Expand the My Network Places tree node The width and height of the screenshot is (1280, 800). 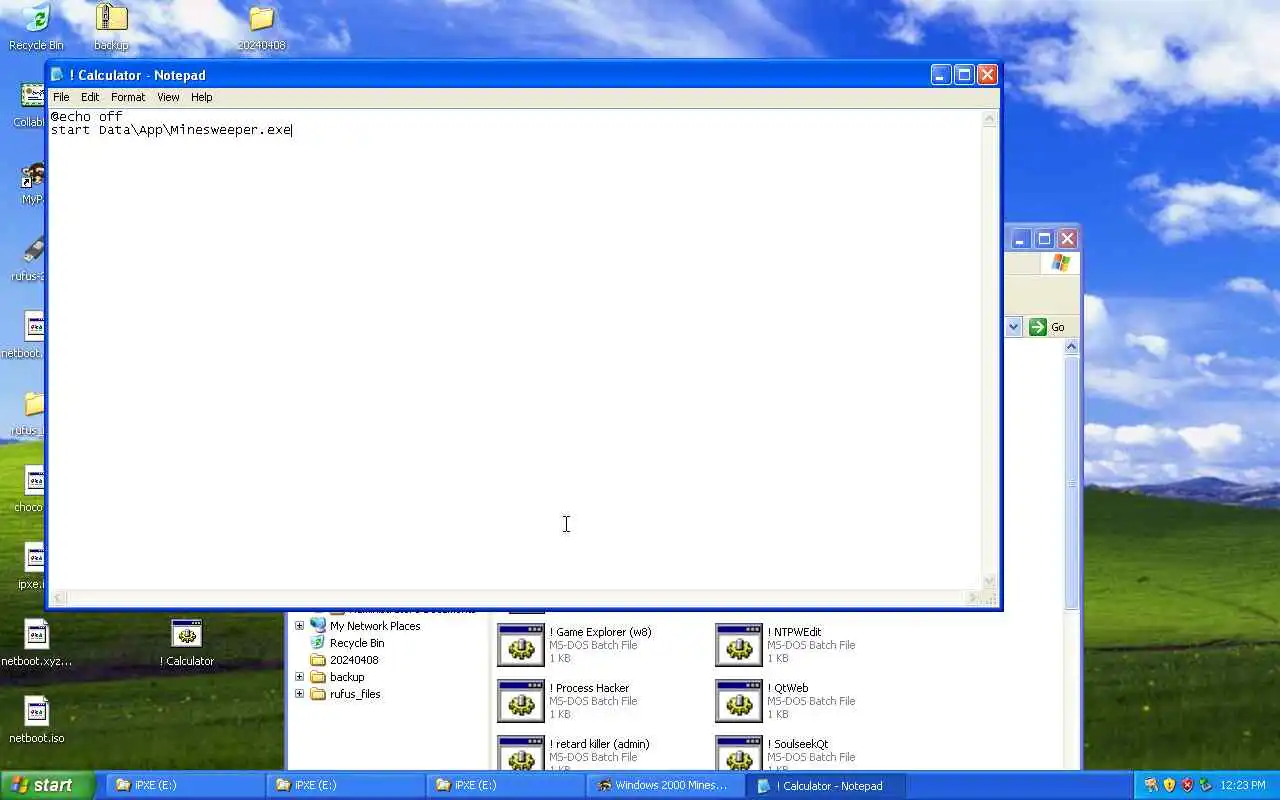pyautogui.click(x=299, y=626)
